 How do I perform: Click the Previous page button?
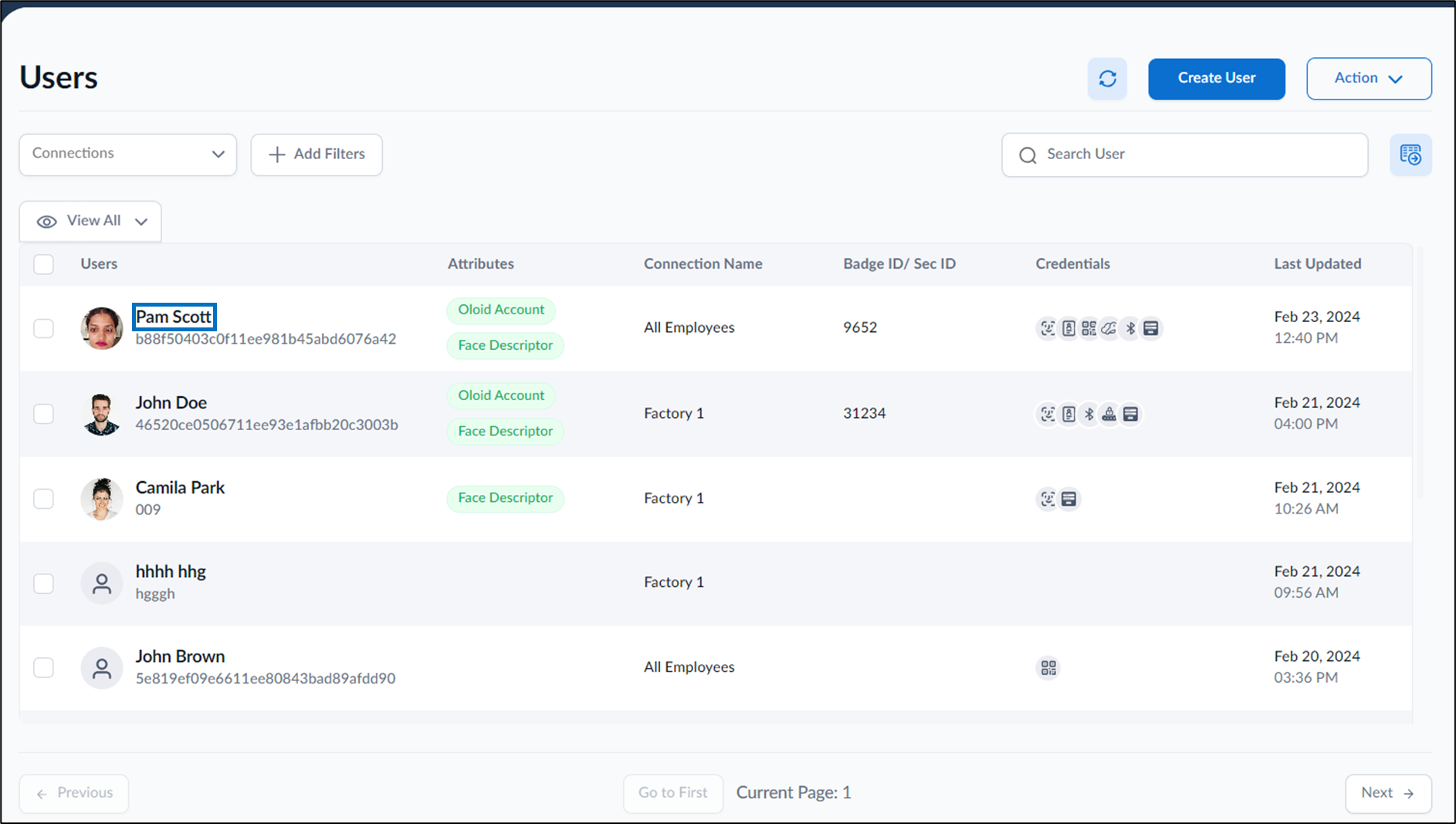pyautogui.click(x=74, y=793)
